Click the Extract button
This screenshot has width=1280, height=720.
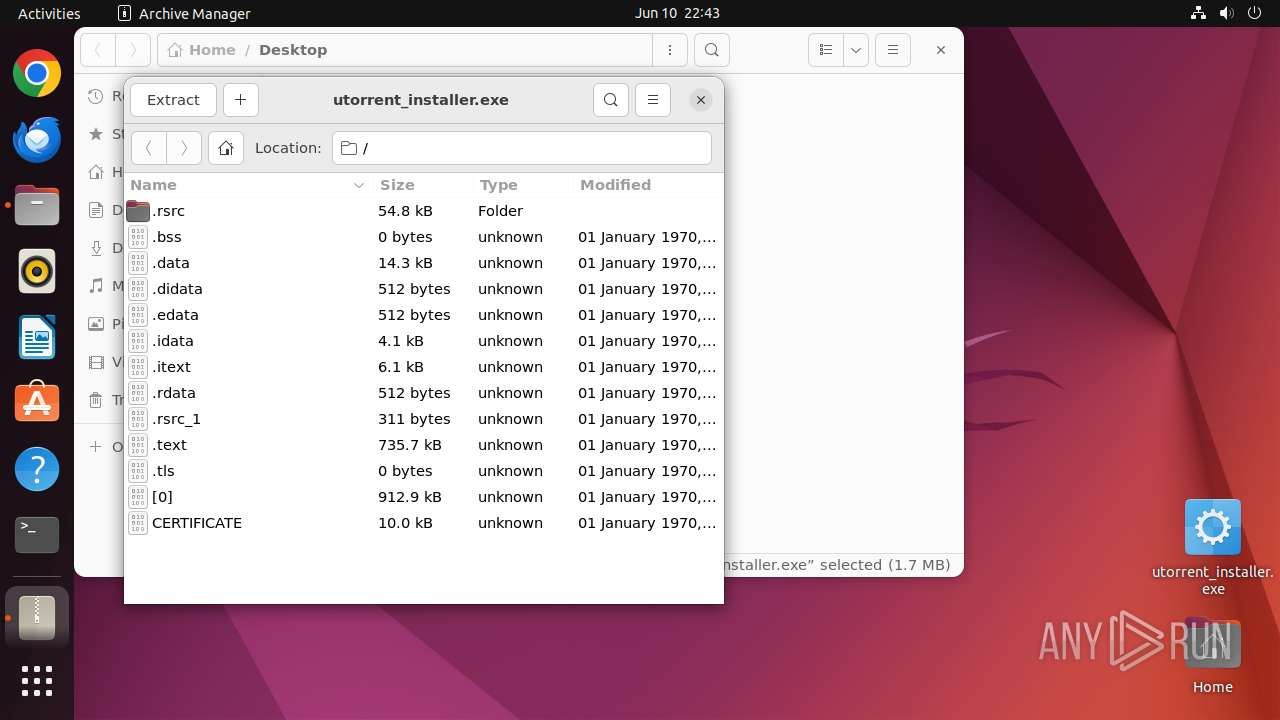pyautogui.click(x=173, y=100)
